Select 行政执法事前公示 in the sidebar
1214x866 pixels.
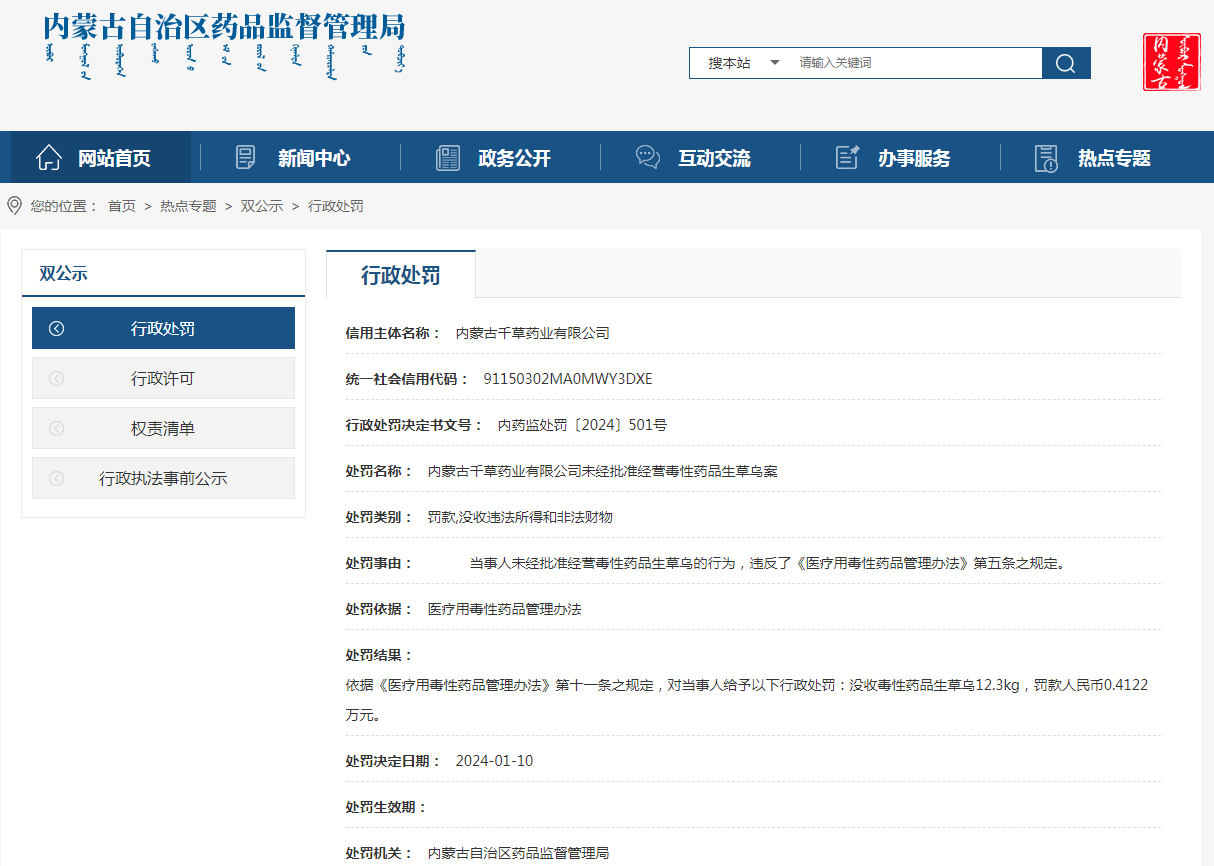click(163, 478)
